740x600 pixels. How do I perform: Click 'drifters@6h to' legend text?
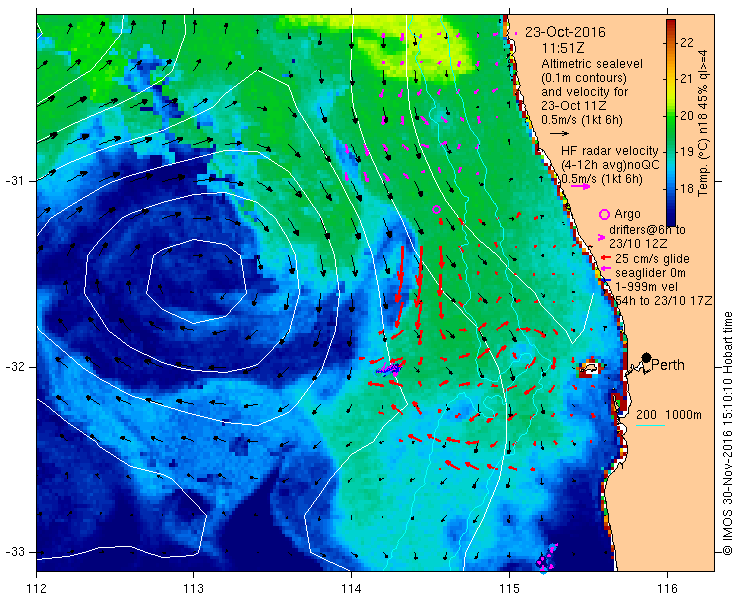point(647,230)
